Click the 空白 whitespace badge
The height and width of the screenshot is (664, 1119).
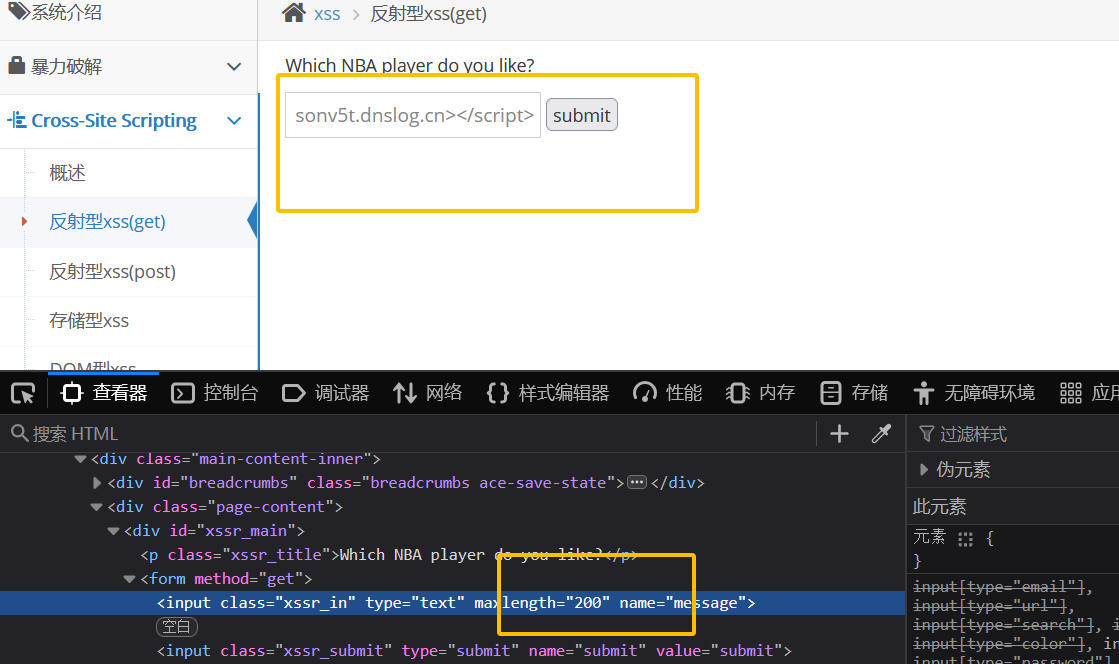(x=176, y=627)
